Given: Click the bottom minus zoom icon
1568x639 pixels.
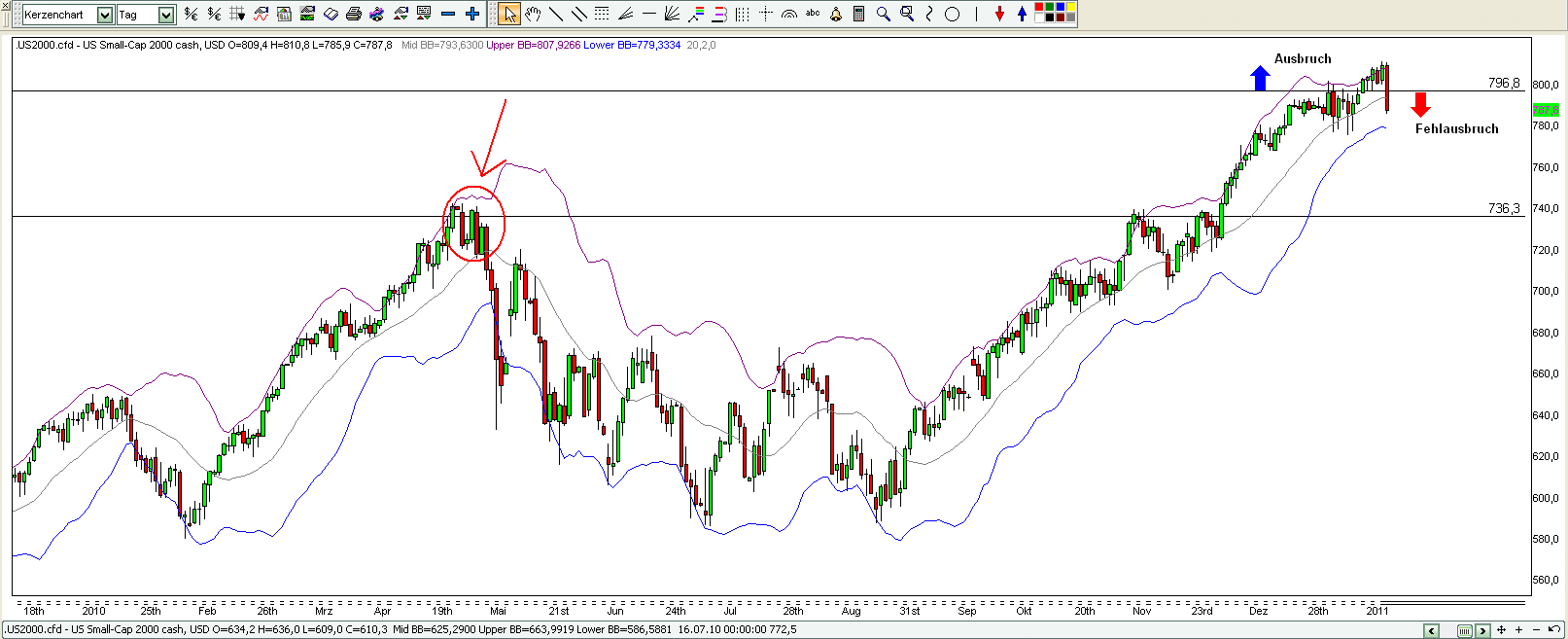Looking at the screenshot, I should [1536, 630].
